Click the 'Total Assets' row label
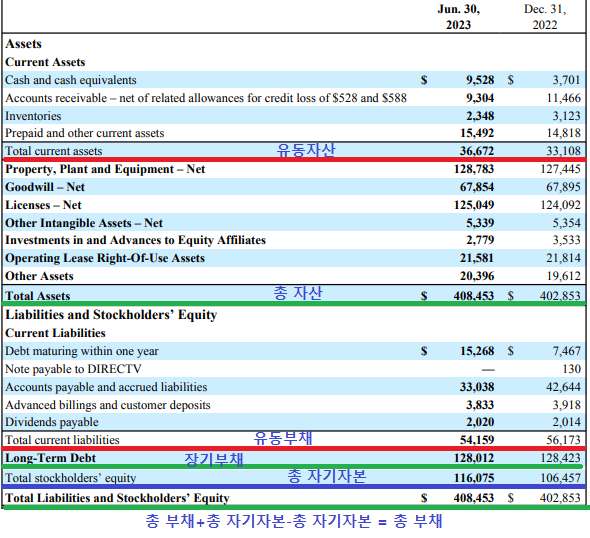590x538 pixels. pos(38,296)
